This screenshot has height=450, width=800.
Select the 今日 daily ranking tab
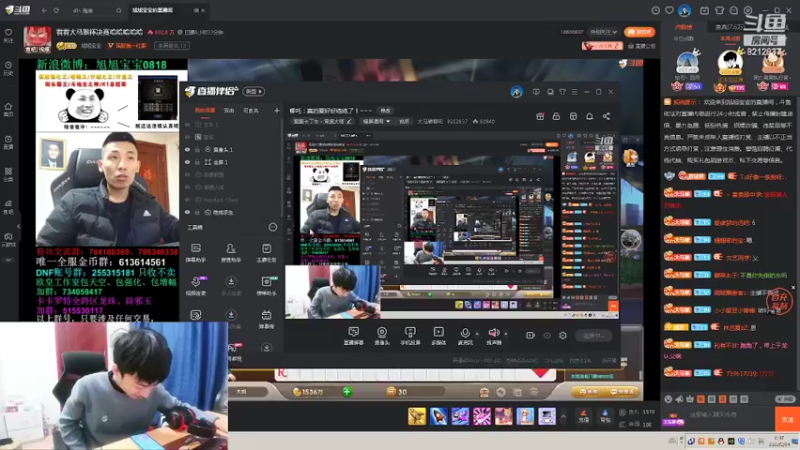(x=683, y=39)
